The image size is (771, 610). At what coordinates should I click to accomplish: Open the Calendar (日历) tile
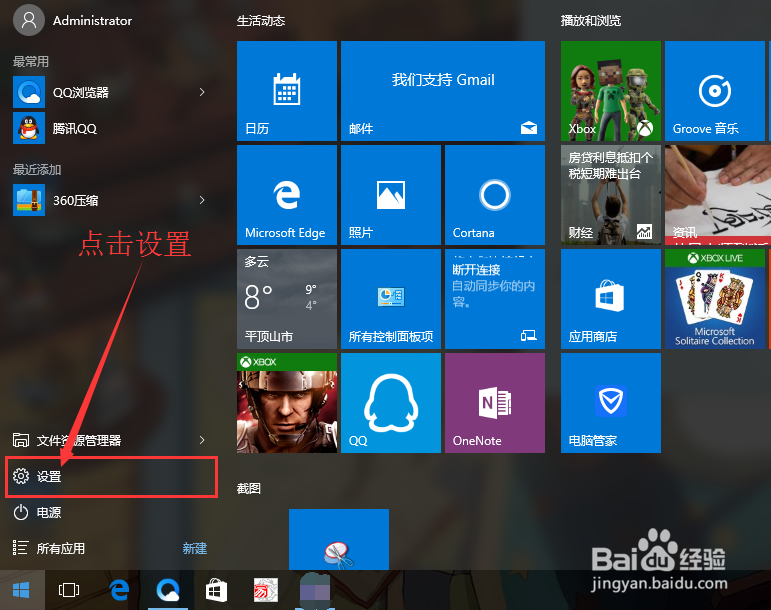[x=287, y=91]
